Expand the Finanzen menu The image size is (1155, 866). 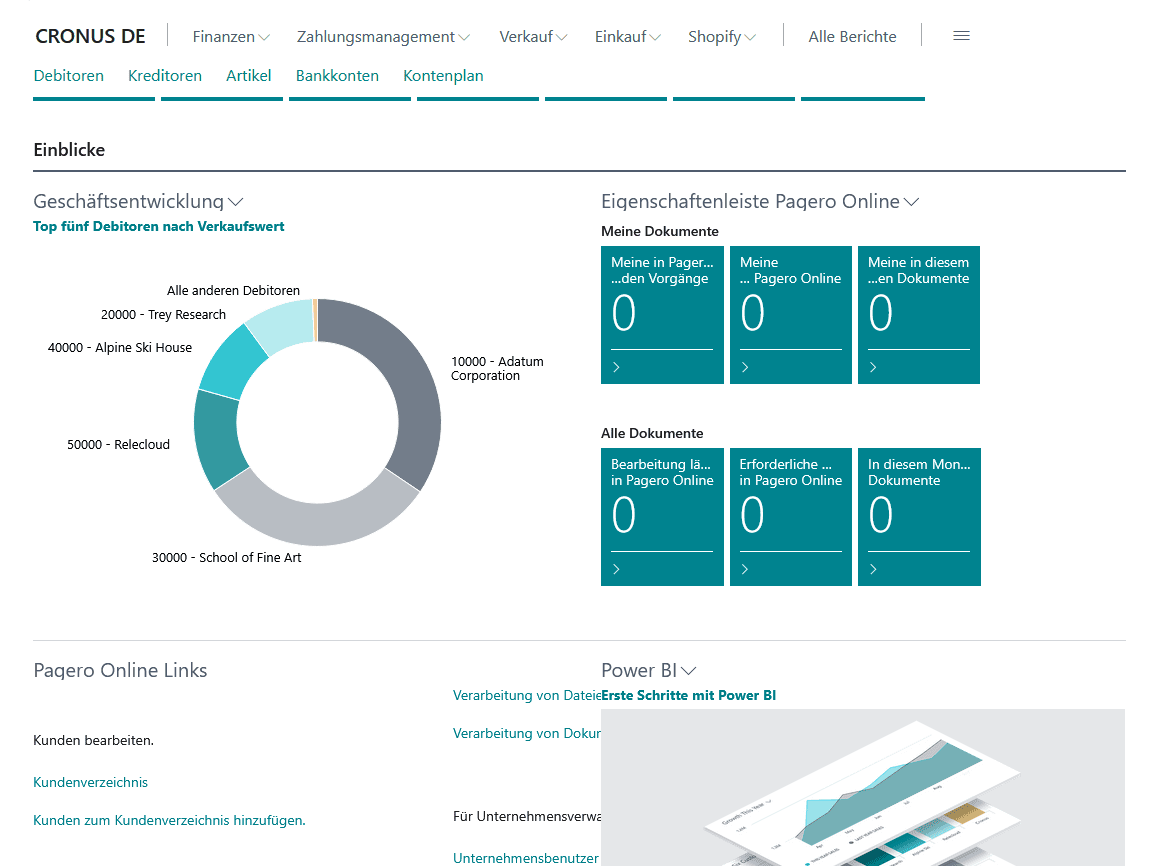231,37
